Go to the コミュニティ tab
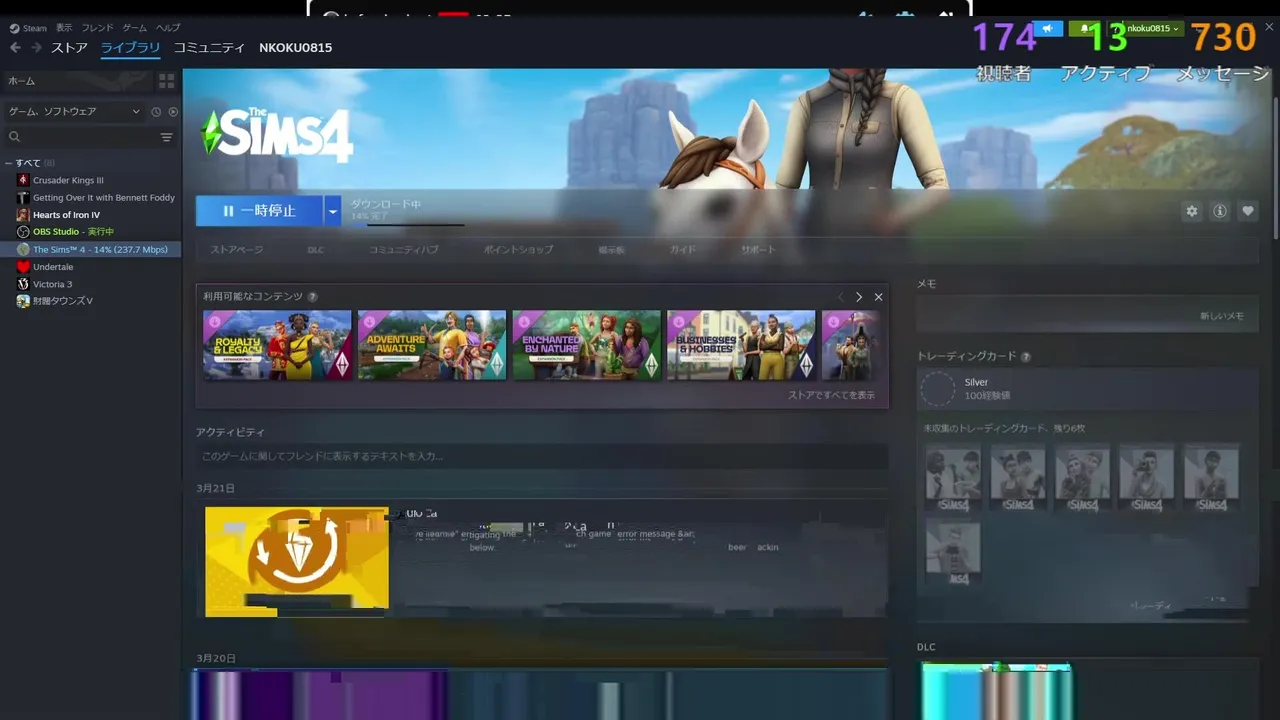Screen dimensions: 1280x720 (209, 47)
